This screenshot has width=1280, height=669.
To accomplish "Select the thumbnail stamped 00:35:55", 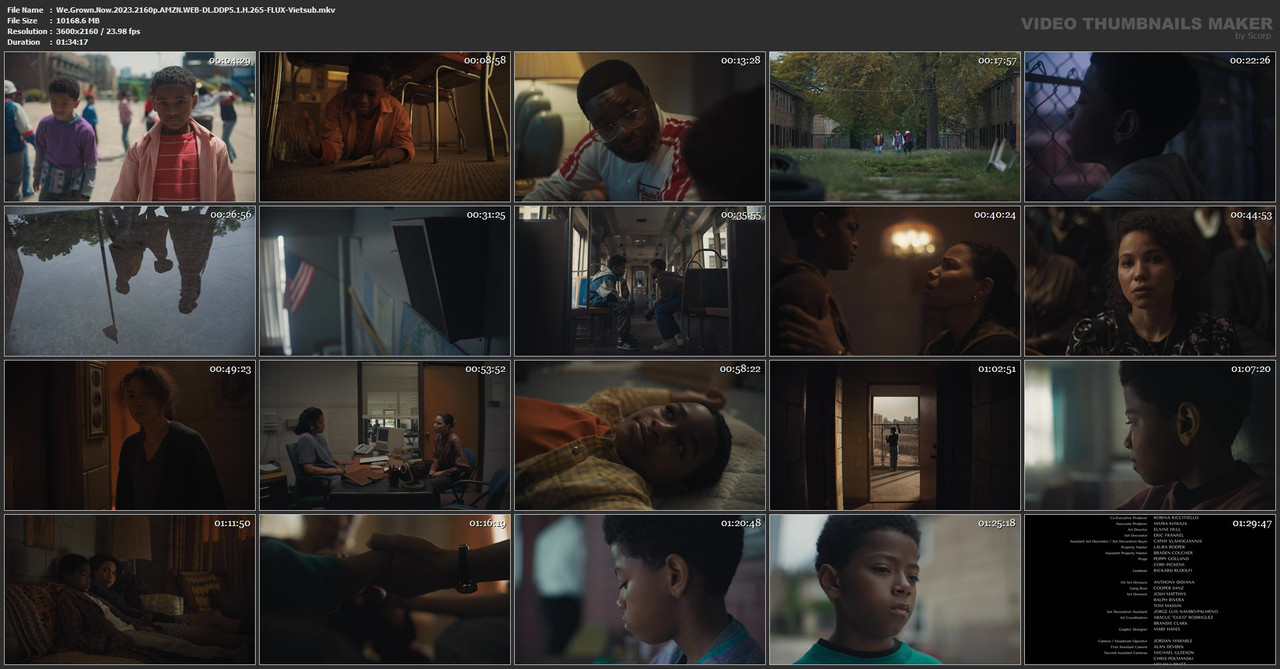I will (x=640, y=281).
